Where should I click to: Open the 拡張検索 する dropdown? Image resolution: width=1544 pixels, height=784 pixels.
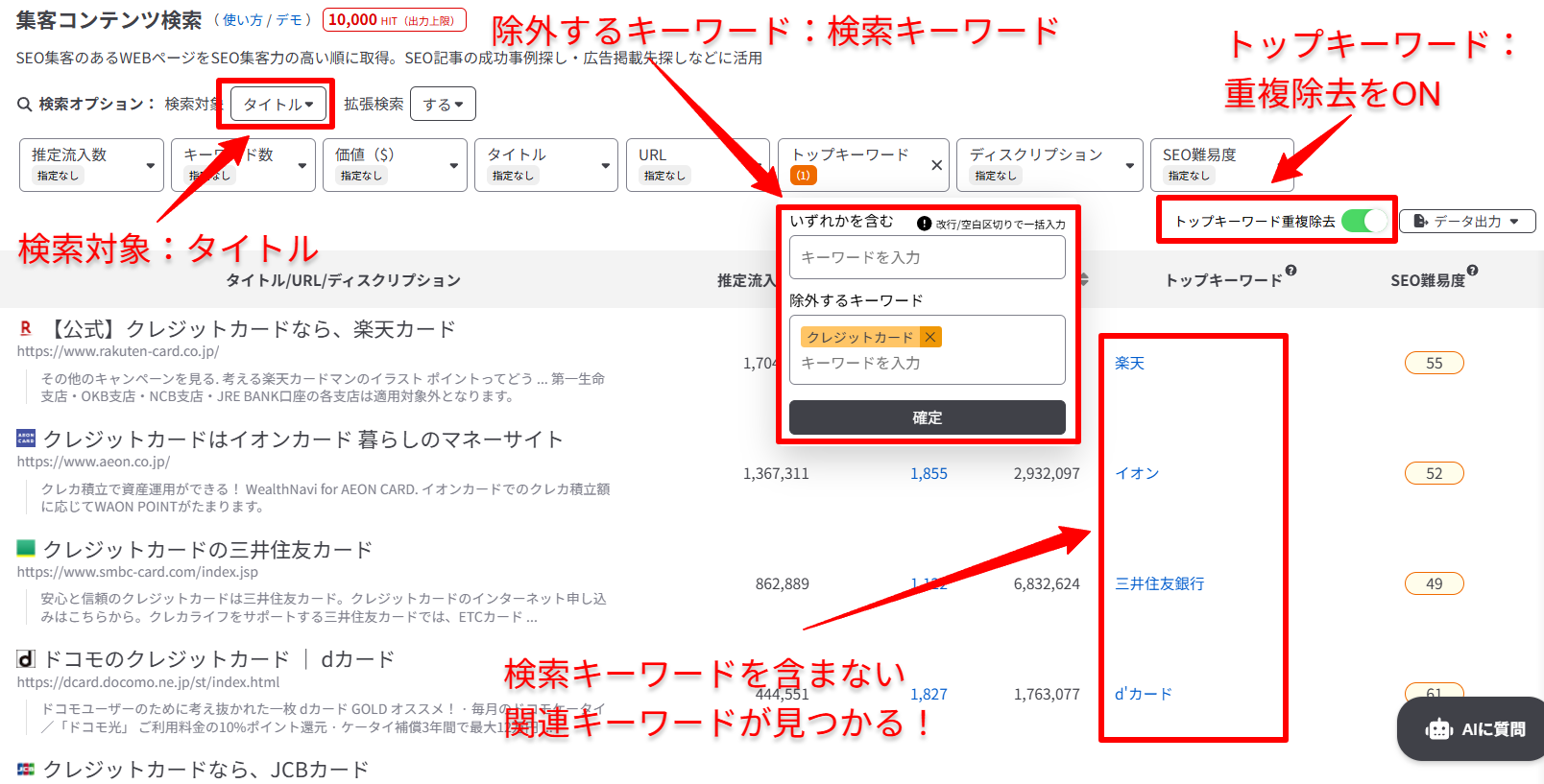(x=443, y=104)
